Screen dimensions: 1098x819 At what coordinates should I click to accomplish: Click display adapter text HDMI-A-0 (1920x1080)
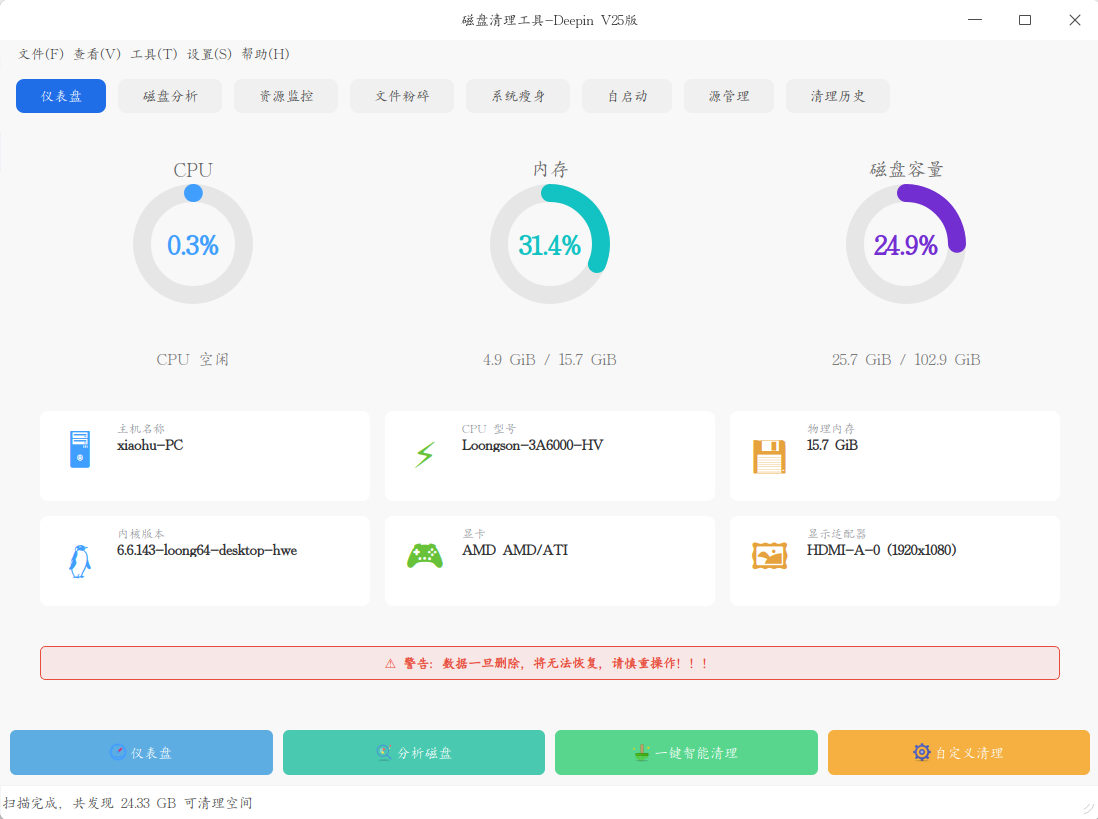tap(882, 550)
